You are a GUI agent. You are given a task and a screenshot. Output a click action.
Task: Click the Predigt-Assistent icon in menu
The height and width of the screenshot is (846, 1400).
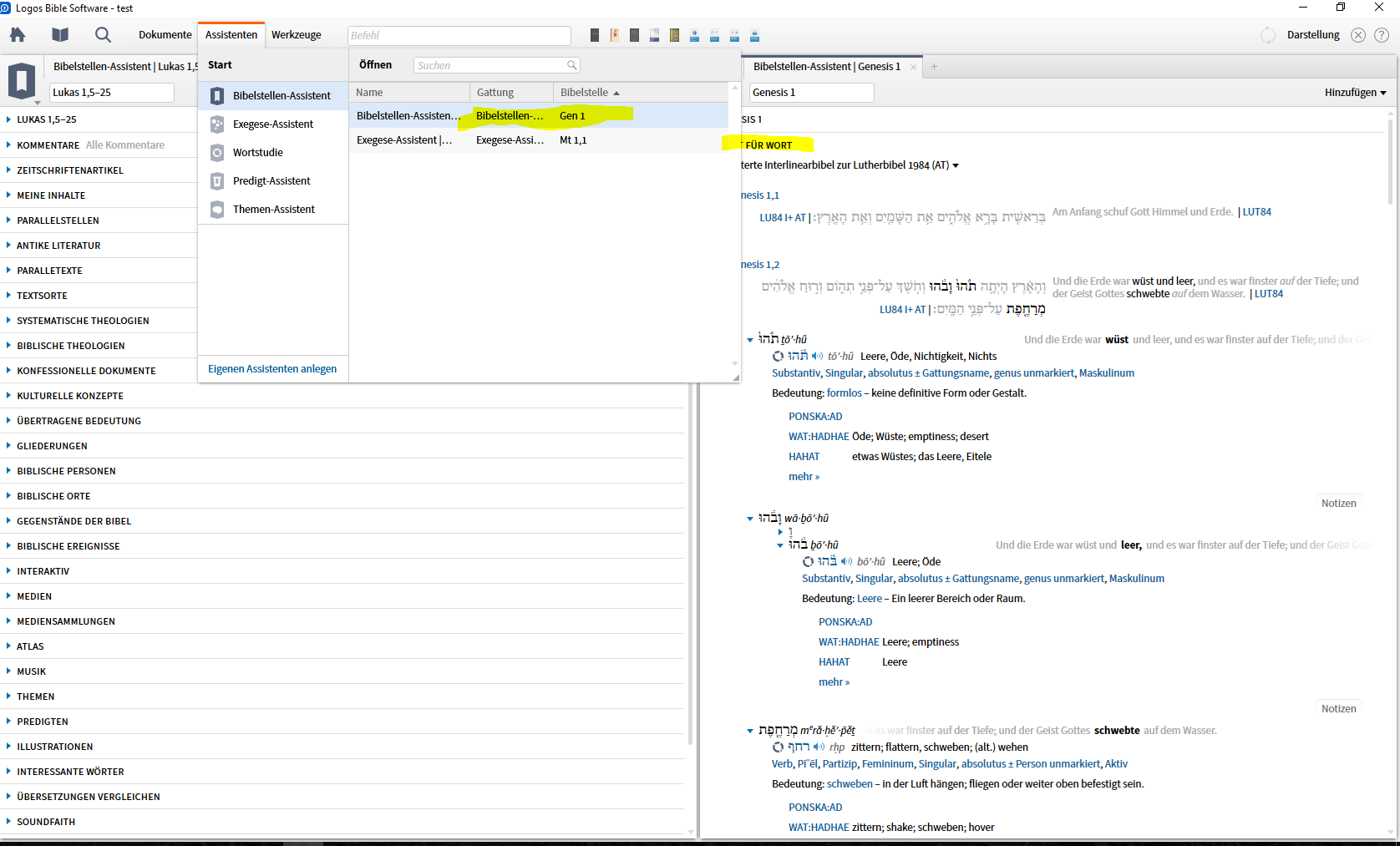(217, 180)
